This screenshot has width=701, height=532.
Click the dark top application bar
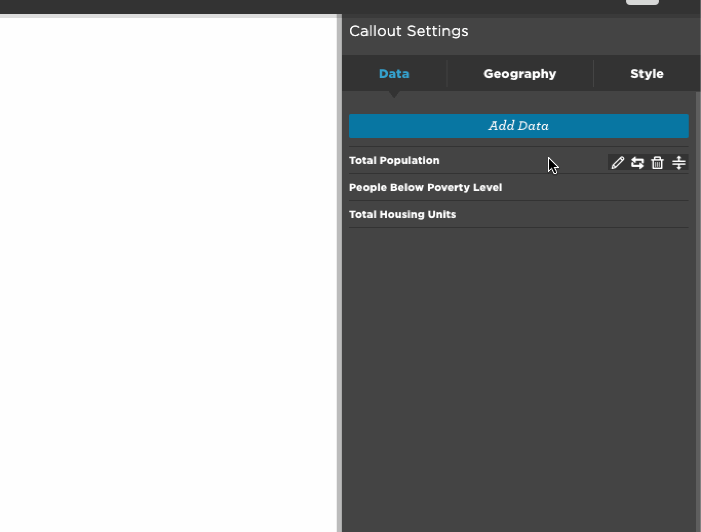(313, 6)
